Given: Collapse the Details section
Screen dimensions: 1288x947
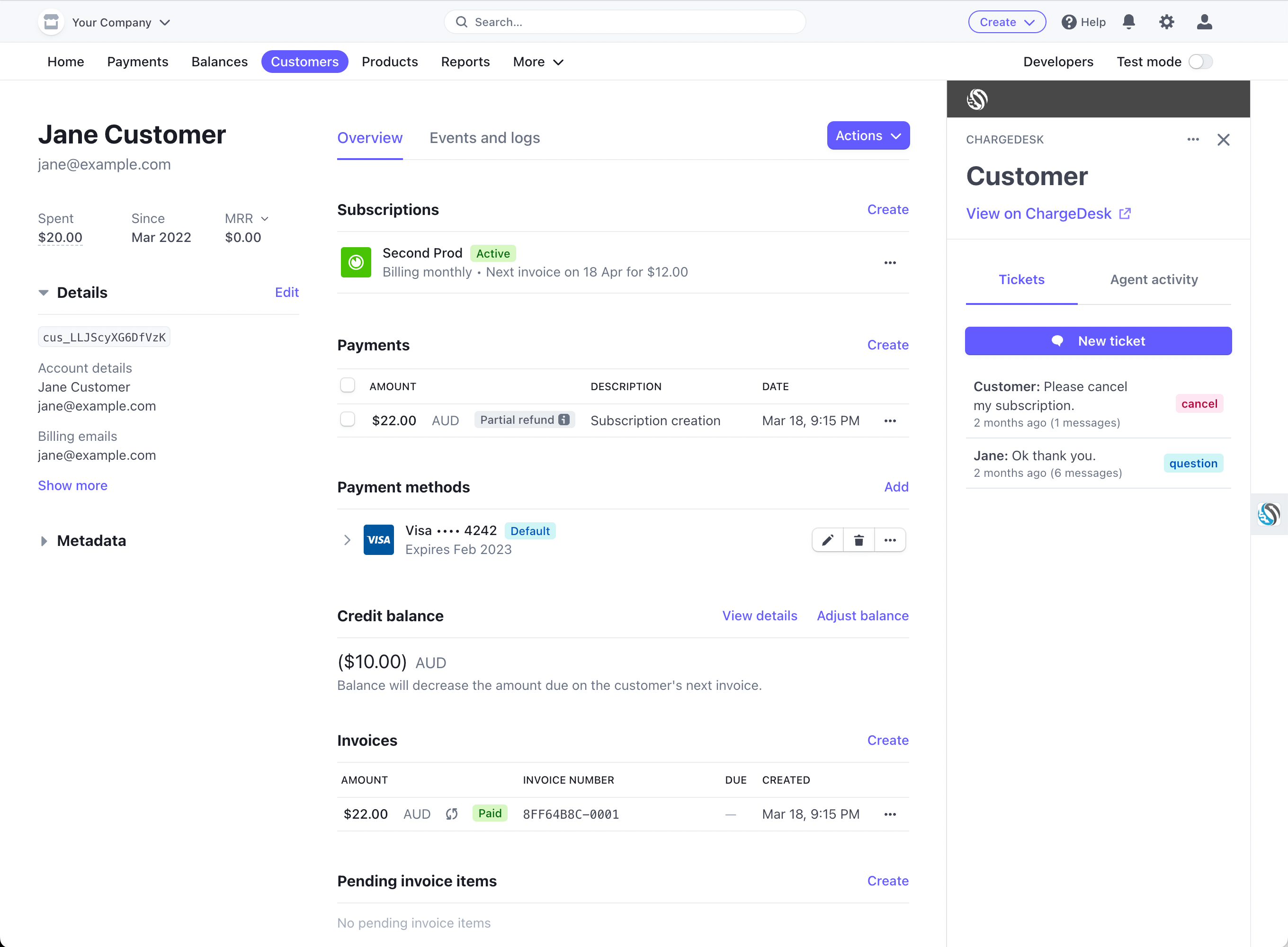Looking at the screenshot, I should 43,292.
